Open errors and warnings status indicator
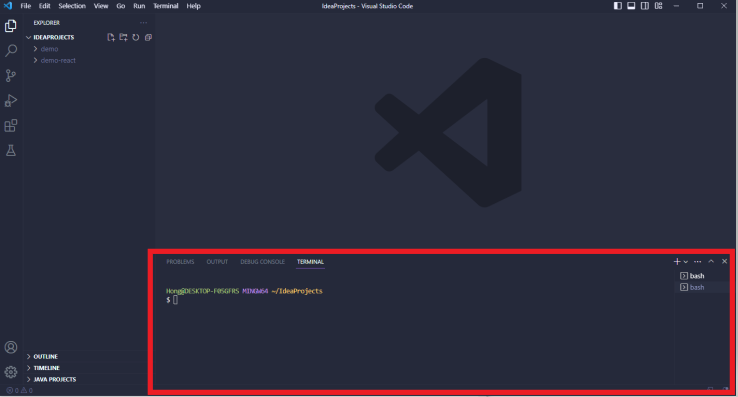 tap(19, 390)
